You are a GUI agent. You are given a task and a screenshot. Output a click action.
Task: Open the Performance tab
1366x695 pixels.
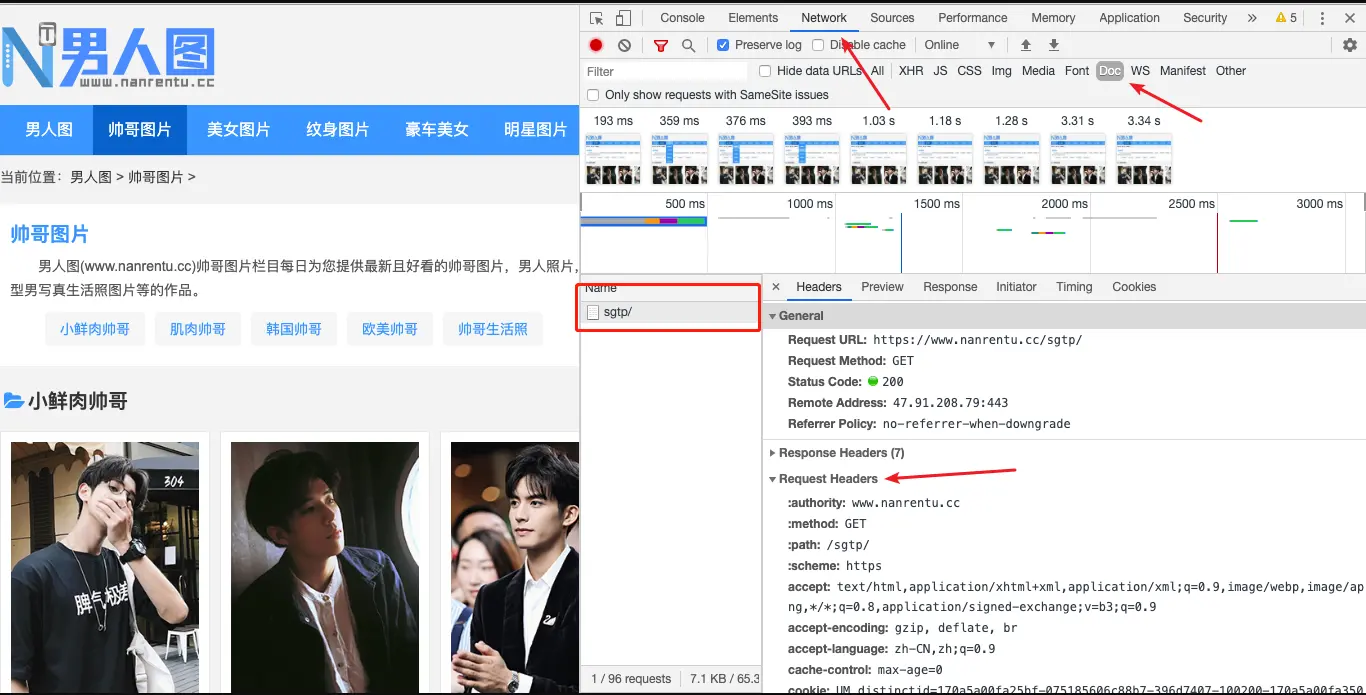[973, 18]
